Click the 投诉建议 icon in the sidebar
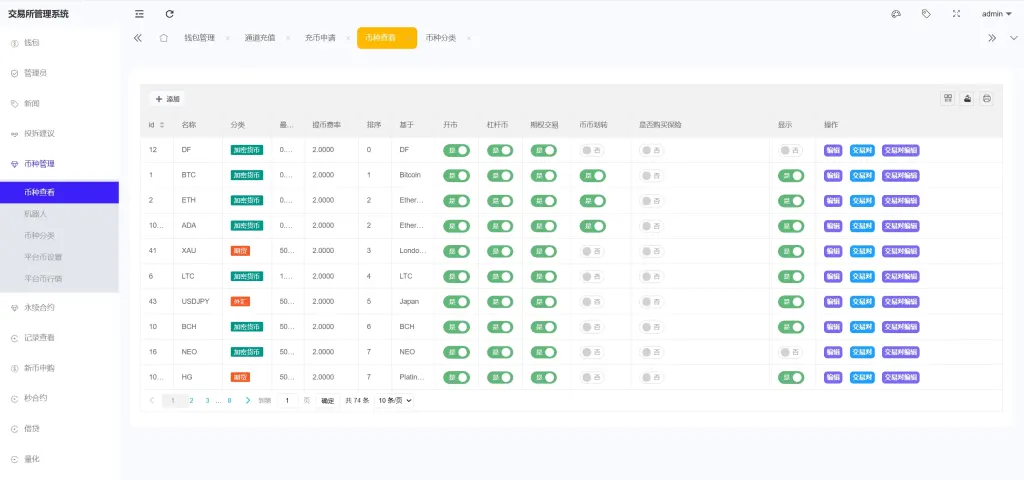The height and width of the screenshot is (480, 1024). click(14, 134)
